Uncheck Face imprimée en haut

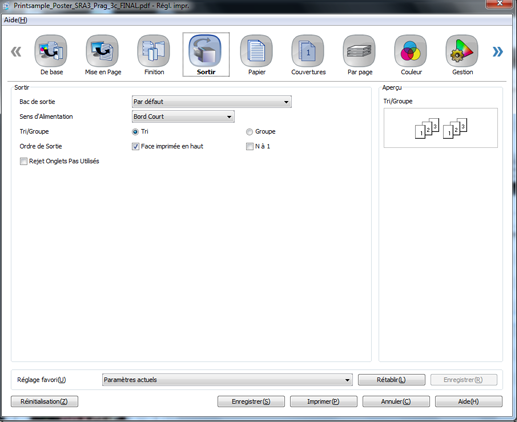(x=135, y=147)
